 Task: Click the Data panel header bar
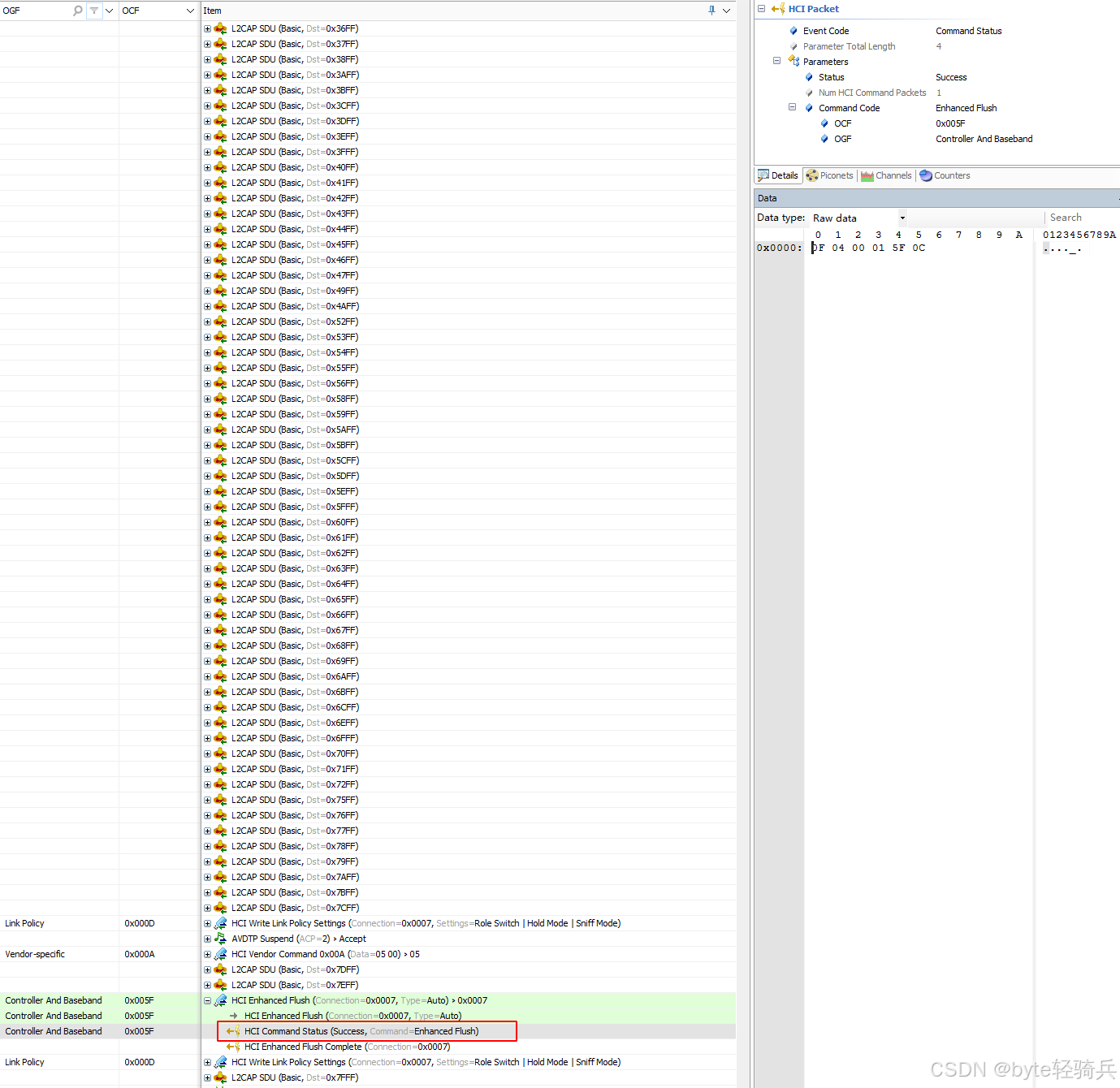937,198
